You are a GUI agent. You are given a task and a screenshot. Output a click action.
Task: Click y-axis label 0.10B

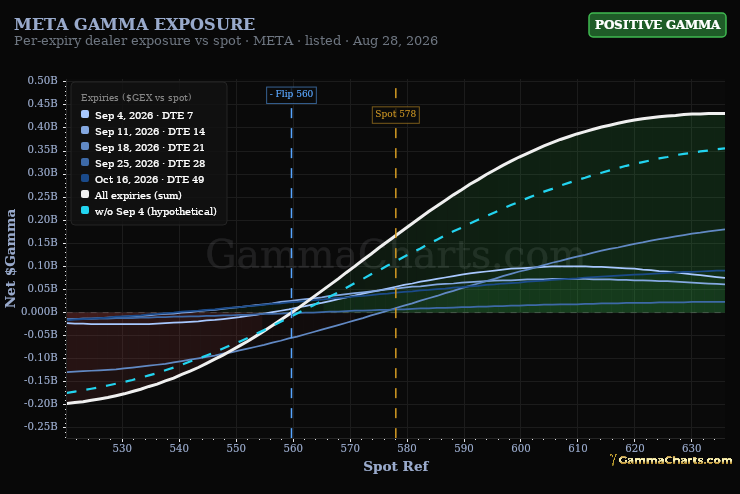point(42,266)
